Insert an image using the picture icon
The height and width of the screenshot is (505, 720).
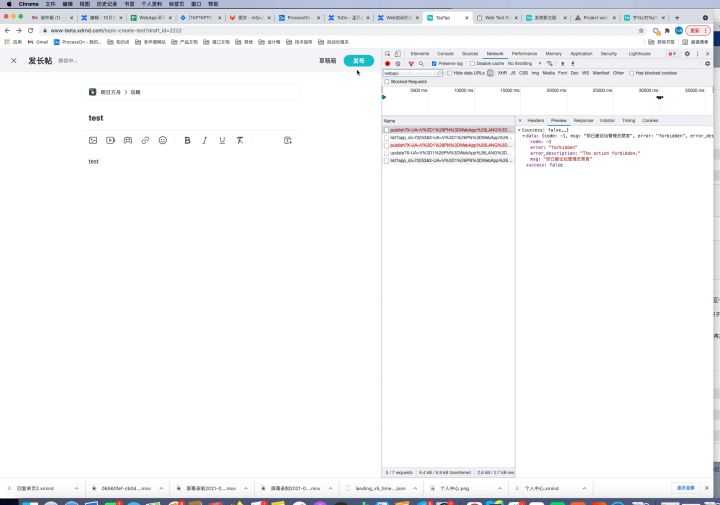pyautogui.click(x=93, y=140)
